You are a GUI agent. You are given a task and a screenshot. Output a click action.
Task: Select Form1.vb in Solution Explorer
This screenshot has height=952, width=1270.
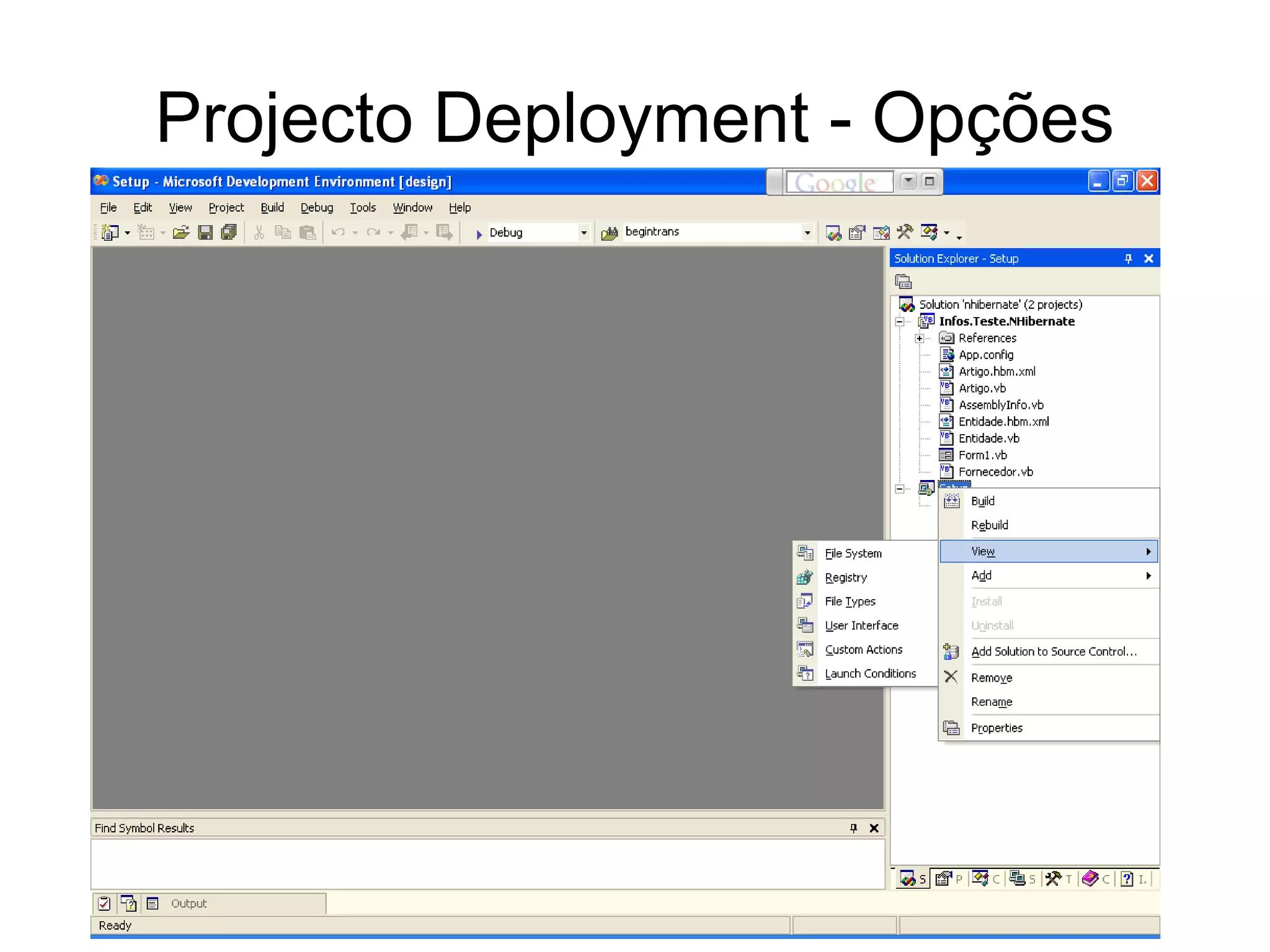(x=983, y=455)
